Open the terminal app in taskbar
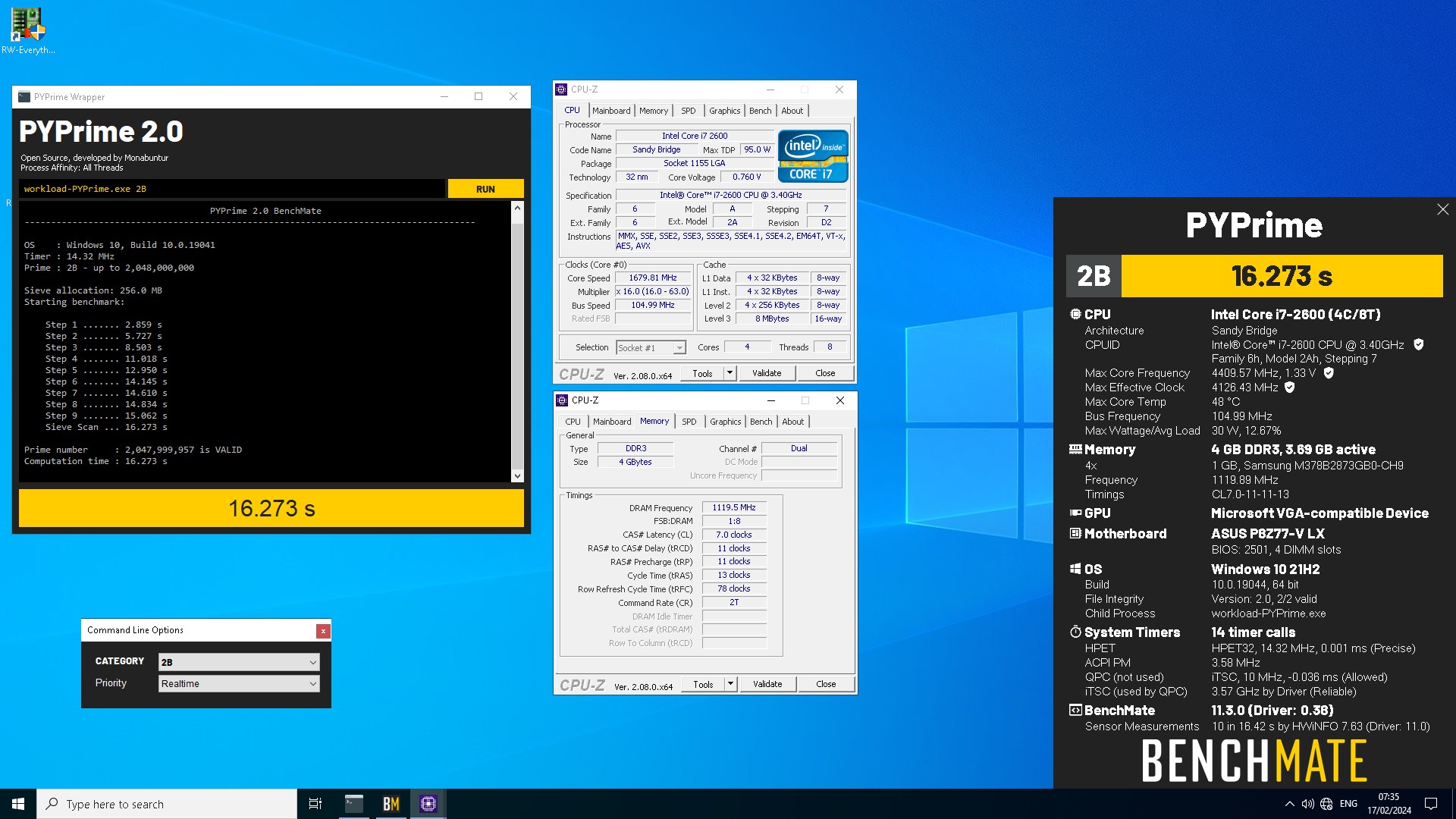Screen dimensions: 1456x819 [354, 804]
